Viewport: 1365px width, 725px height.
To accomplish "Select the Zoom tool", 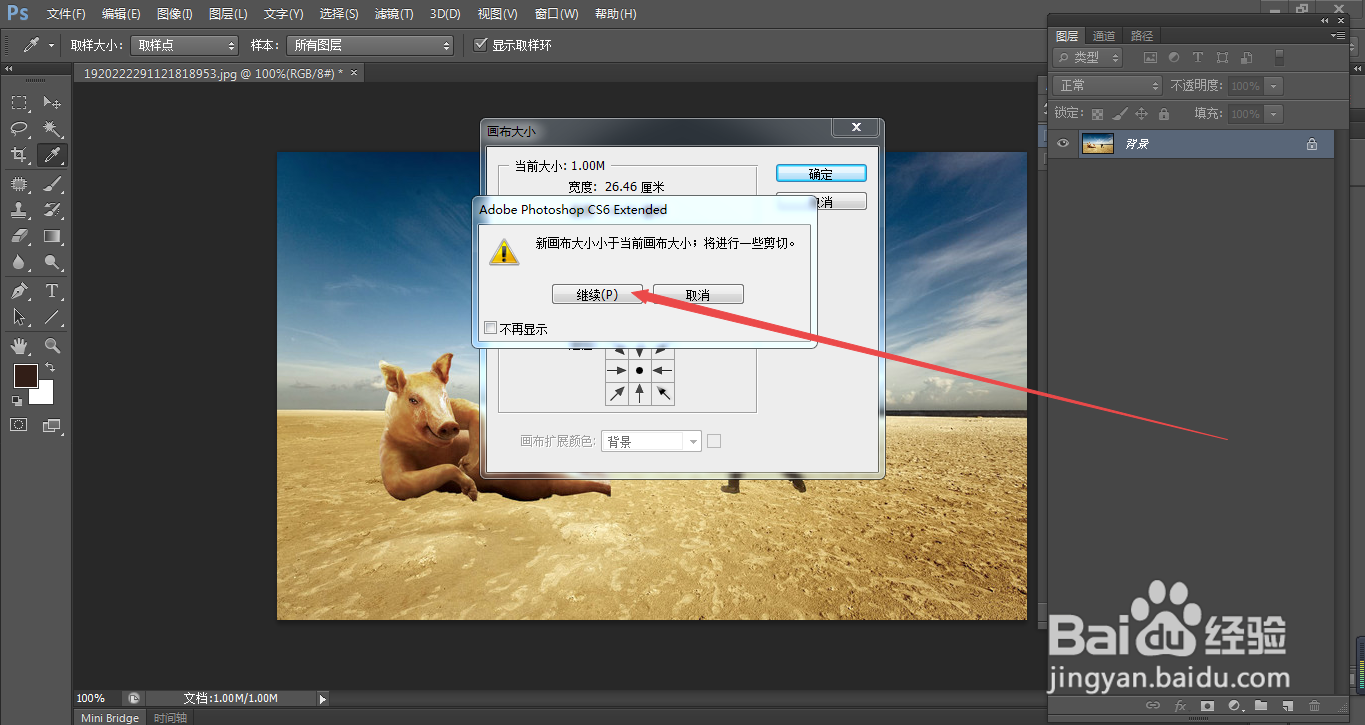I will coord(52,346).
